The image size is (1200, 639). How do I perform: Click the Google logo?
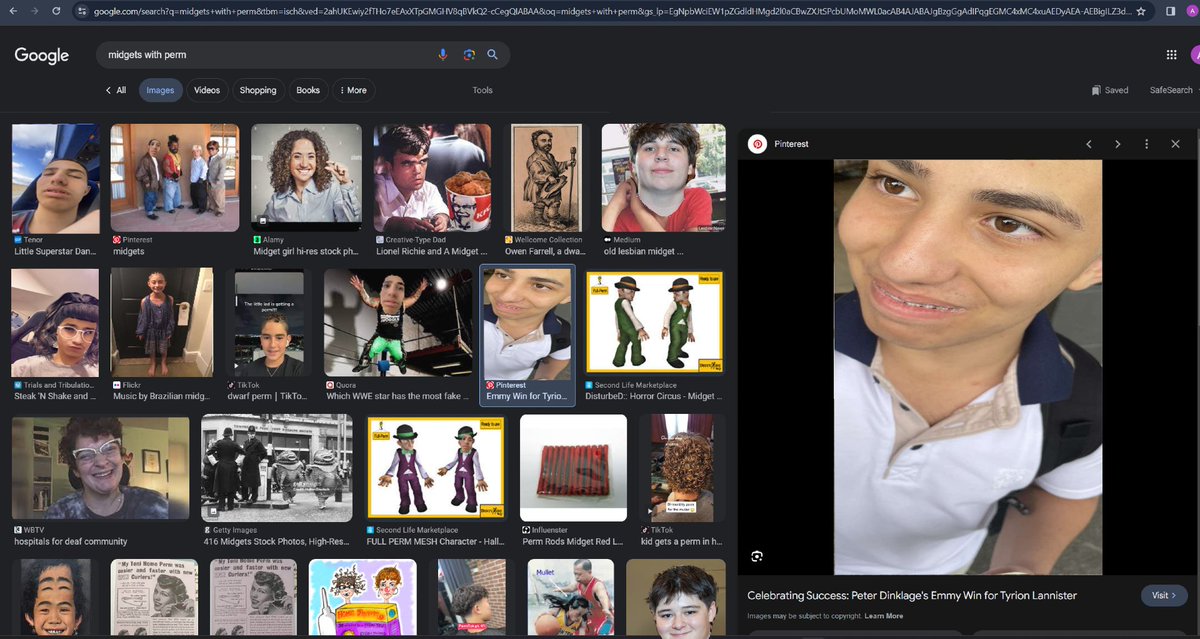[x=41, y=55]
